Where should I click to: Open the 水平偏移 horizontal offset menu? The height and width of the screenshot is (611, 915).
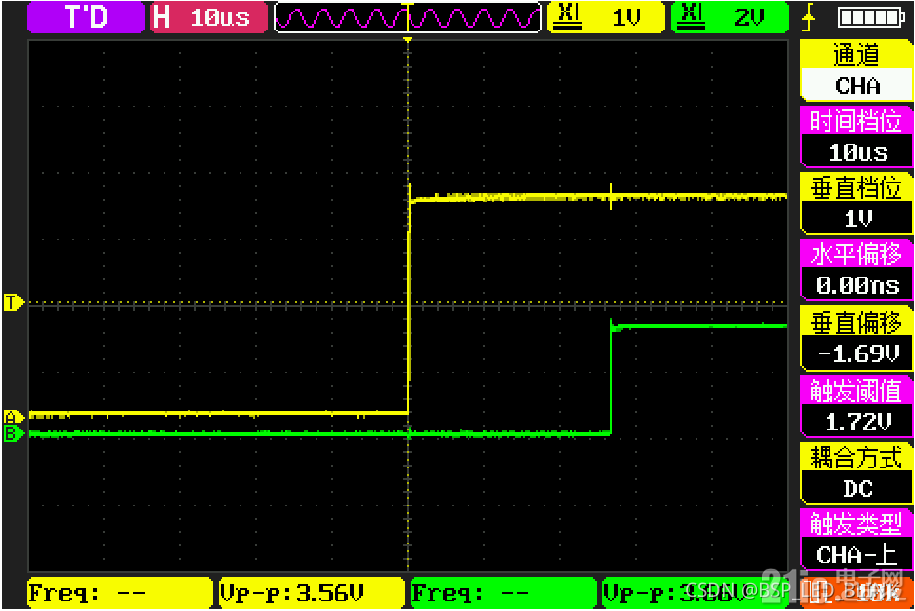(856, 254)
